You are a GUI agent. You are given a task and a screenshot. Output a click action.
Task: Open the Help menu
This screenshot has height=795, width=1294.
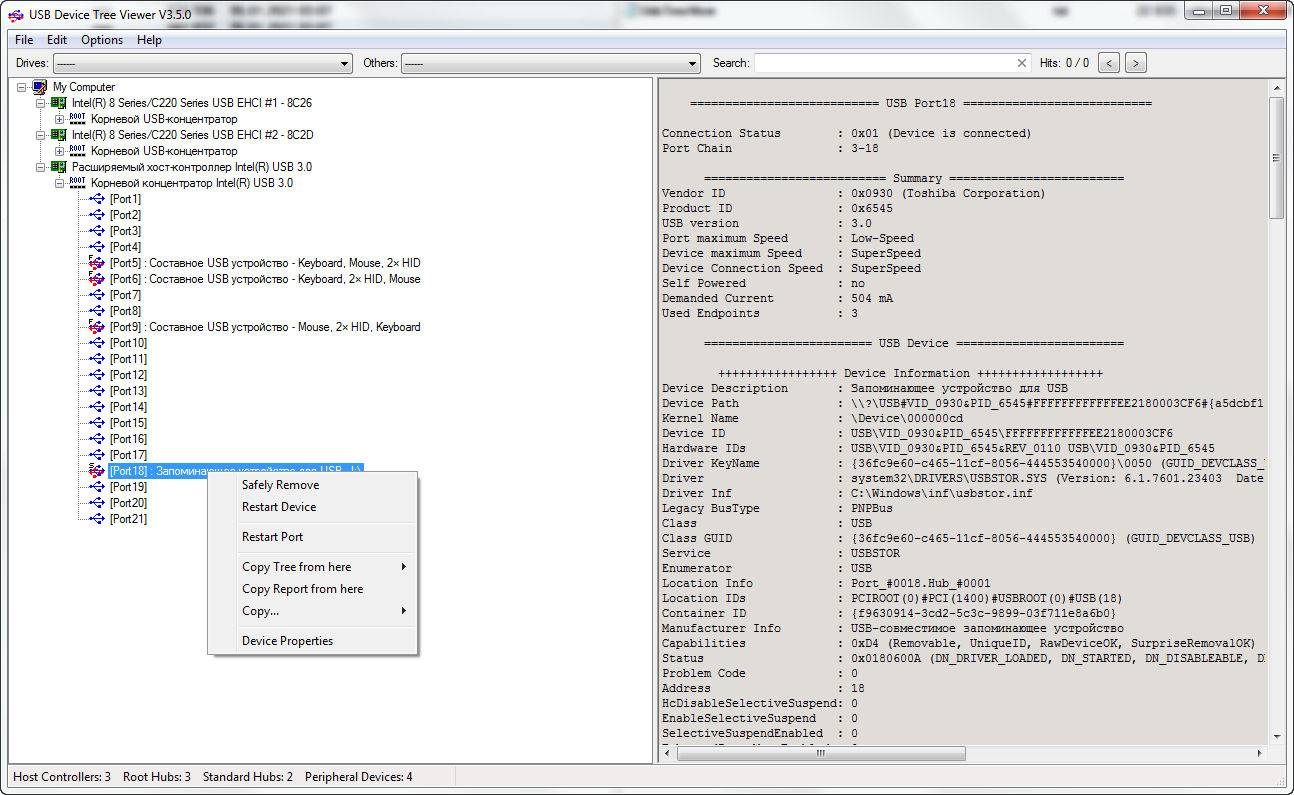point(149,40)
